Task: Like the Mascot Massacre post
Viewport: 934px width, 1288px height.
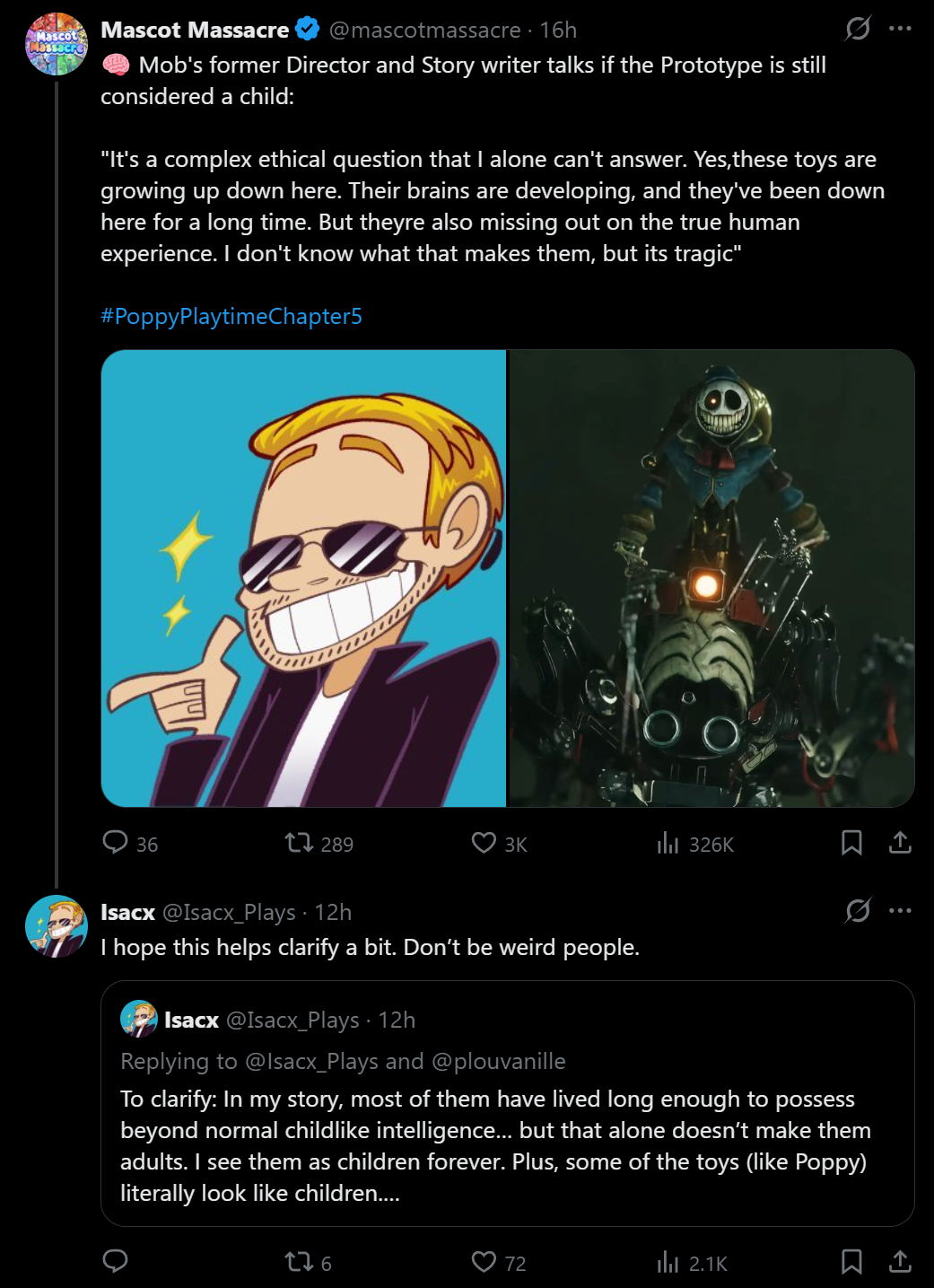Action: [x=484, y=843]
